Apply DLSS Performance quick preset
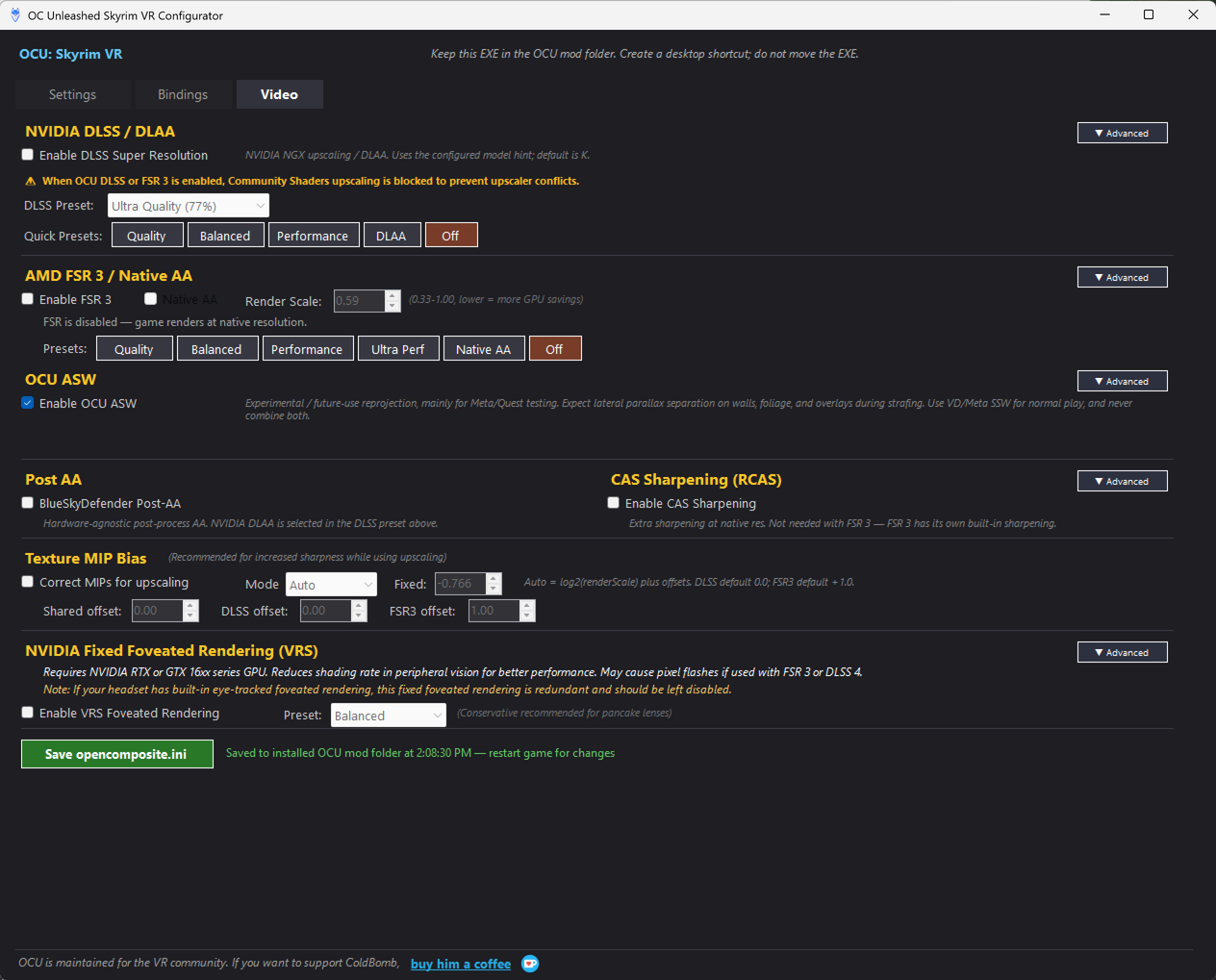 pyautogui.click(x=313, y=236)
